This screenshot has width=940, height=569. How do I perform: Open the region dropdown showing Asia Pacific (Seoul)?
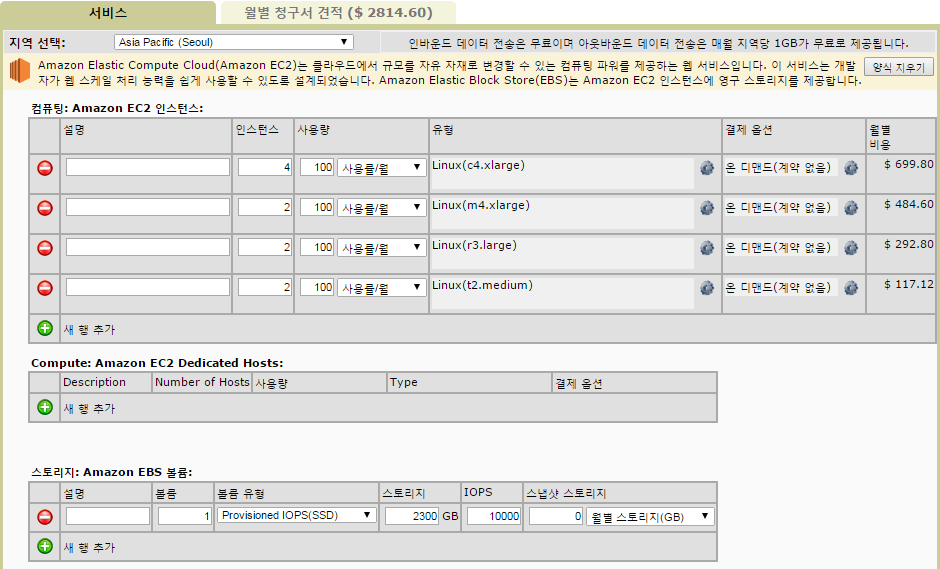tap(233, 42)
